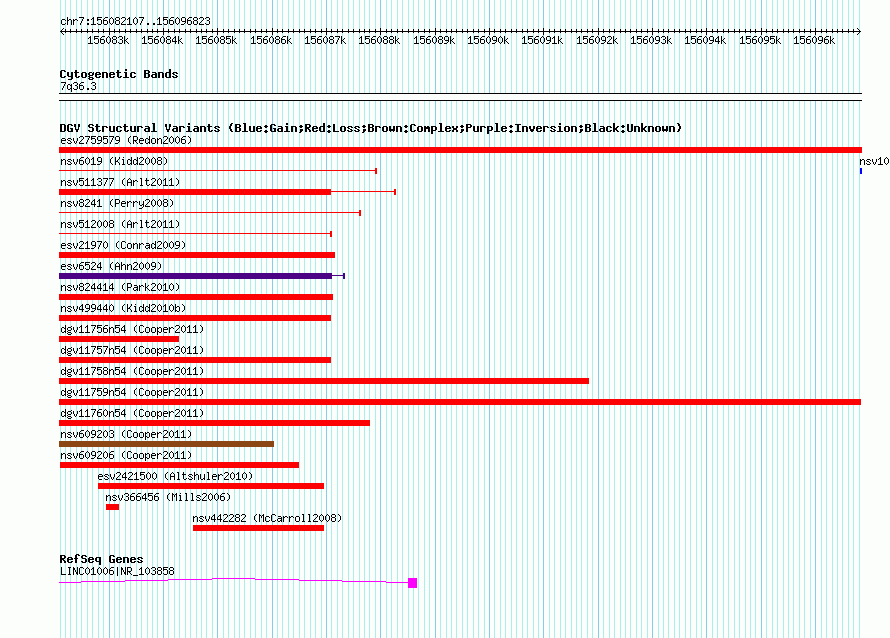Click the nsv511377 (Arlt2011) red bar
Image resolution: width=890 pixels, height=638 pixels.
(195, 192)
